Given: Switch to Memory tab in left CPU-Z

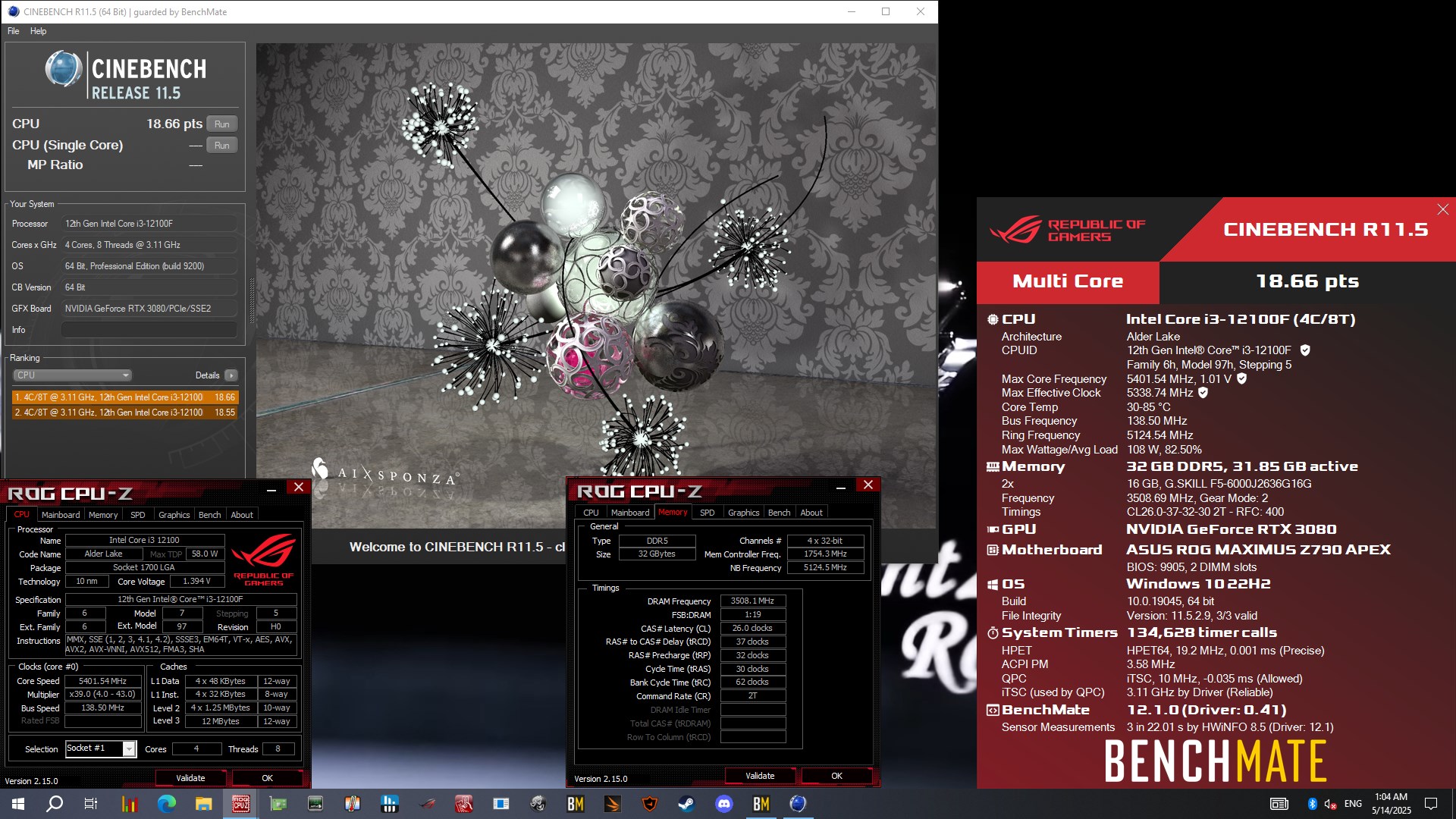Looking at the screenshot, I should [103, 515].
